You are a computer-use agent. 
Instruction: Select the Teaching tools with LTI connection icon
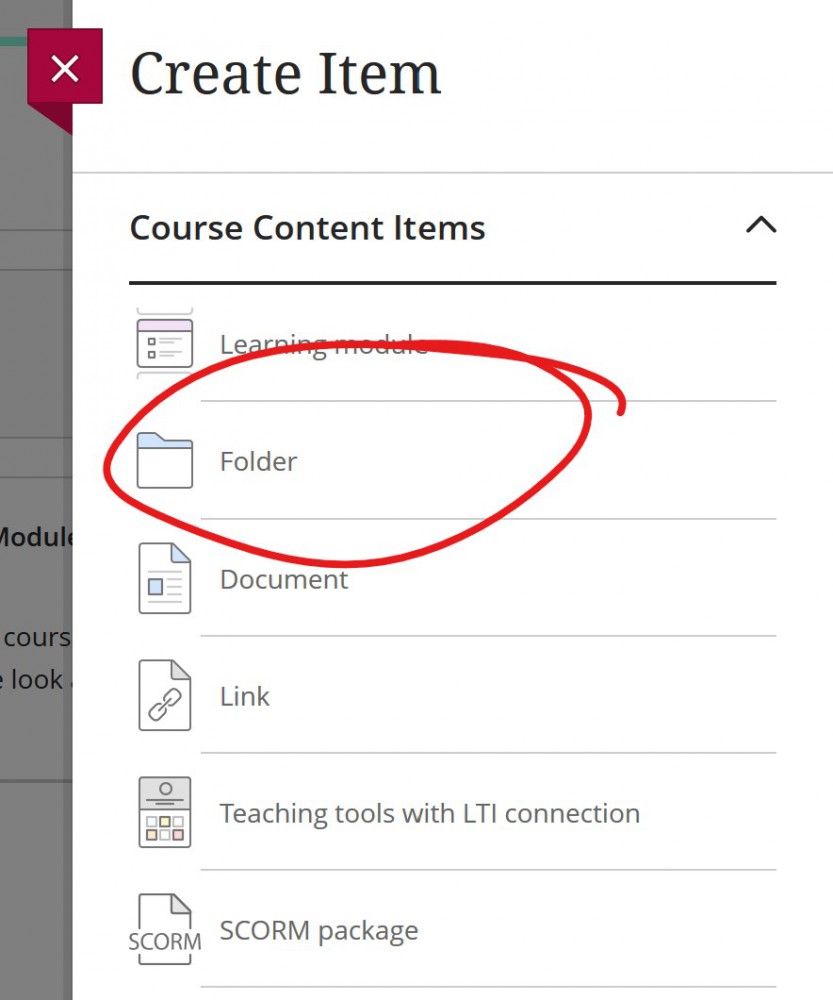point(164,812)
